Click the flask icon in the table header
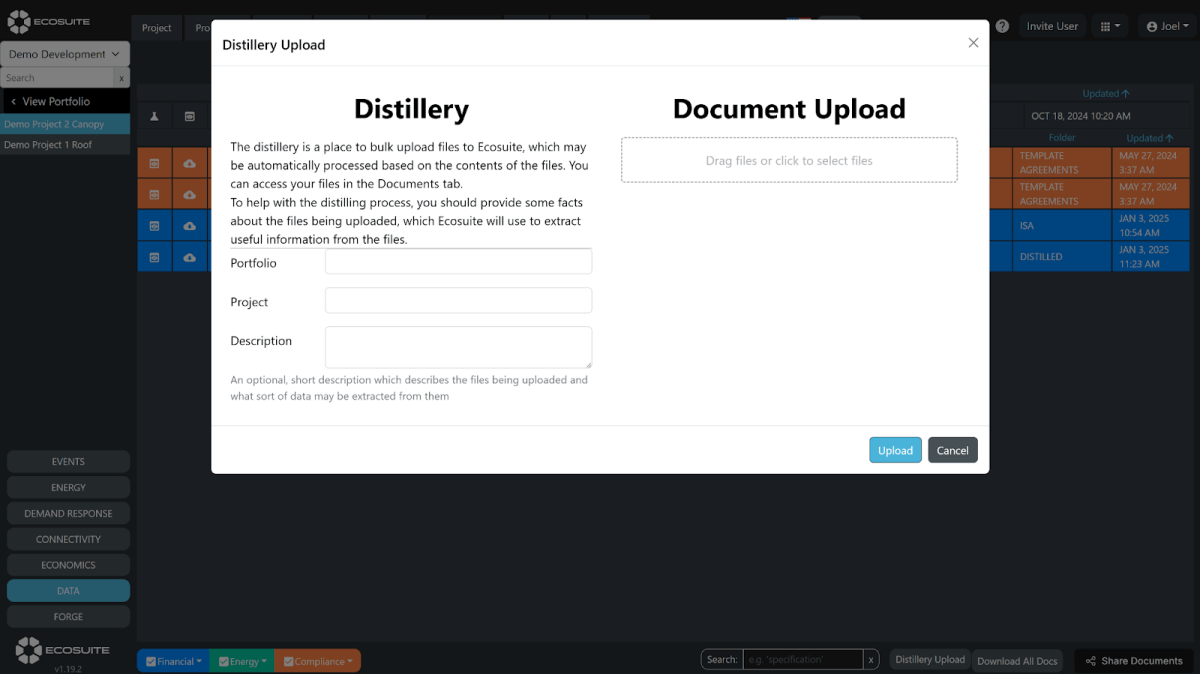1200x674 pixels. click(155, 116)
